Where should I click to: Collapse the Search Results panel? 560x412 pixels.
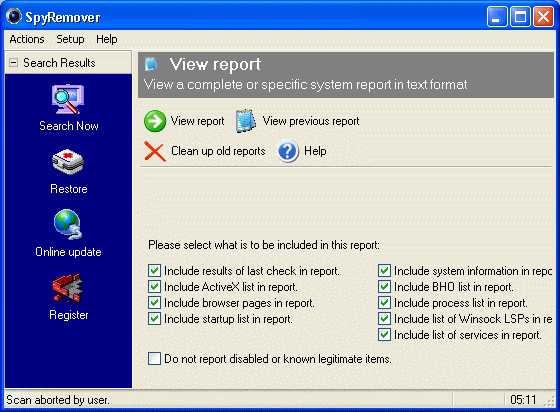[x=14, y=63]
